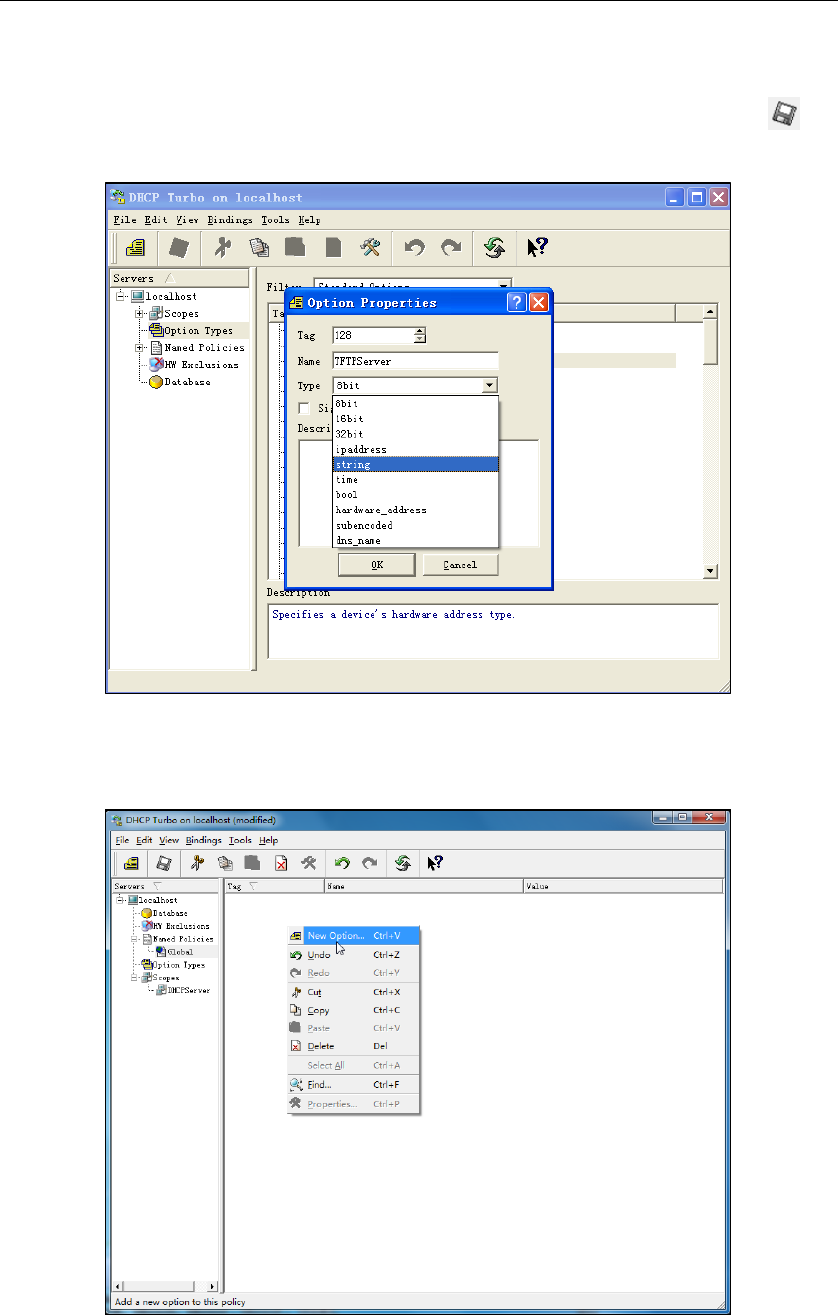Click Delete red-X icon in lower window toolbar
Screen dimensions: 838x1315
click(x=282, y=863)
